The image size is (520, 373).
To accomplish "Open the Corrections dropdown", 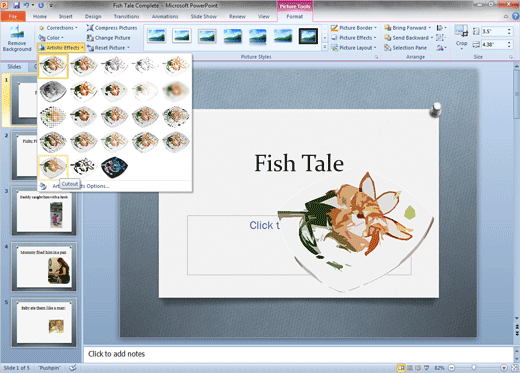I will click(58, 28).
